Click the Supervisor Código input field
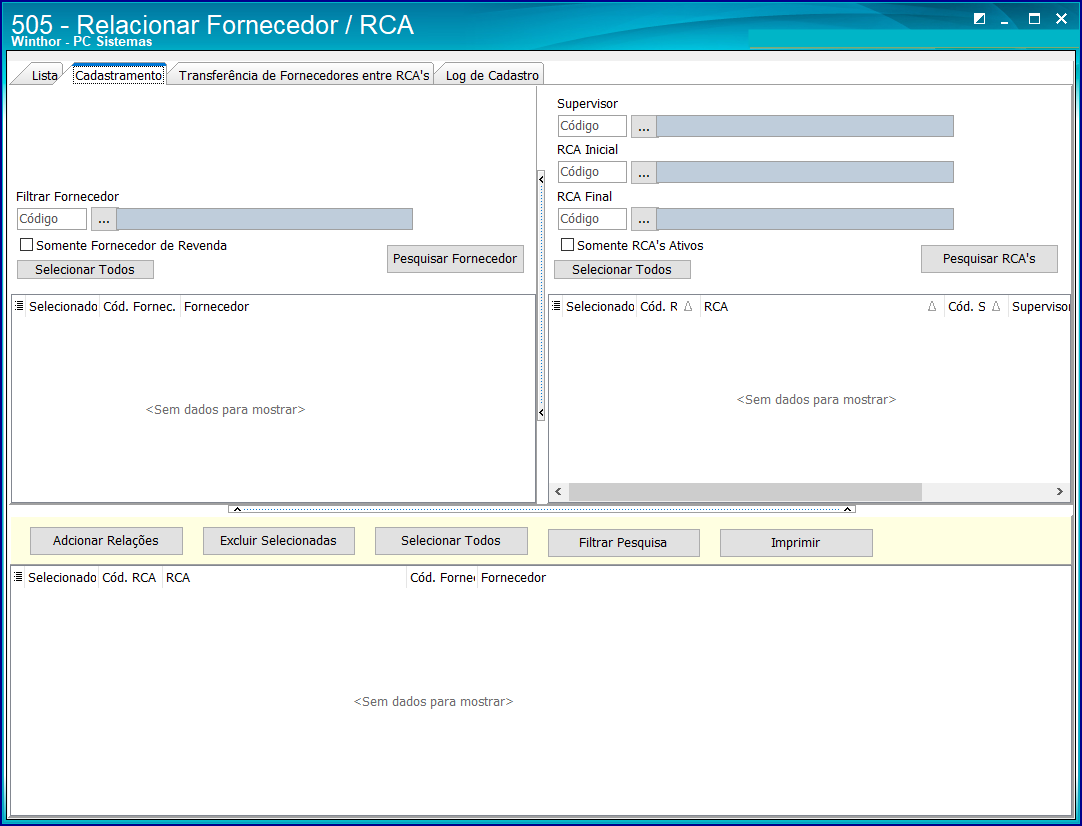This screenshot has height=826, width=1082. point(592,126)
